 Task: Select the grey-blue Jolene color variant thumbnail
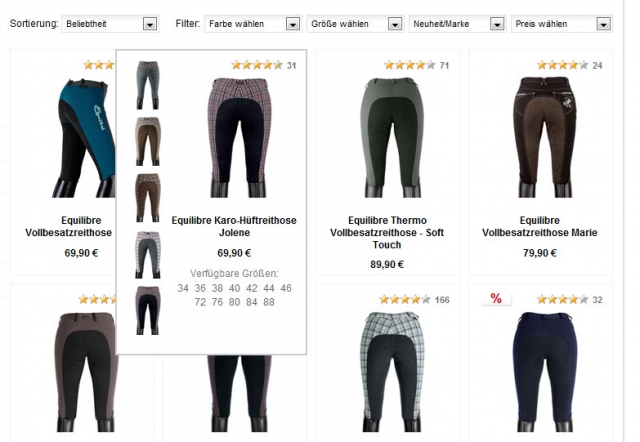tap(148, 85)
